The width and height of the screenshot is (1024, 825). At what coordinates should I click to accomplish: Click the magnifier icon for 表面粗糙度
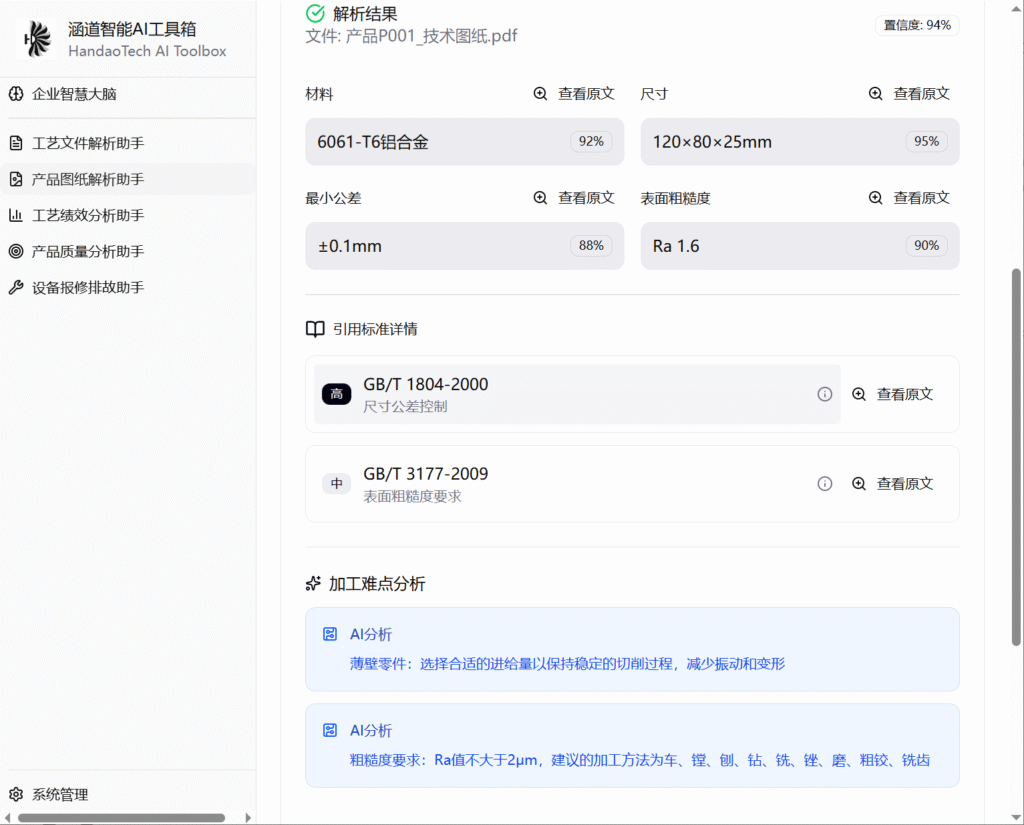875,198
